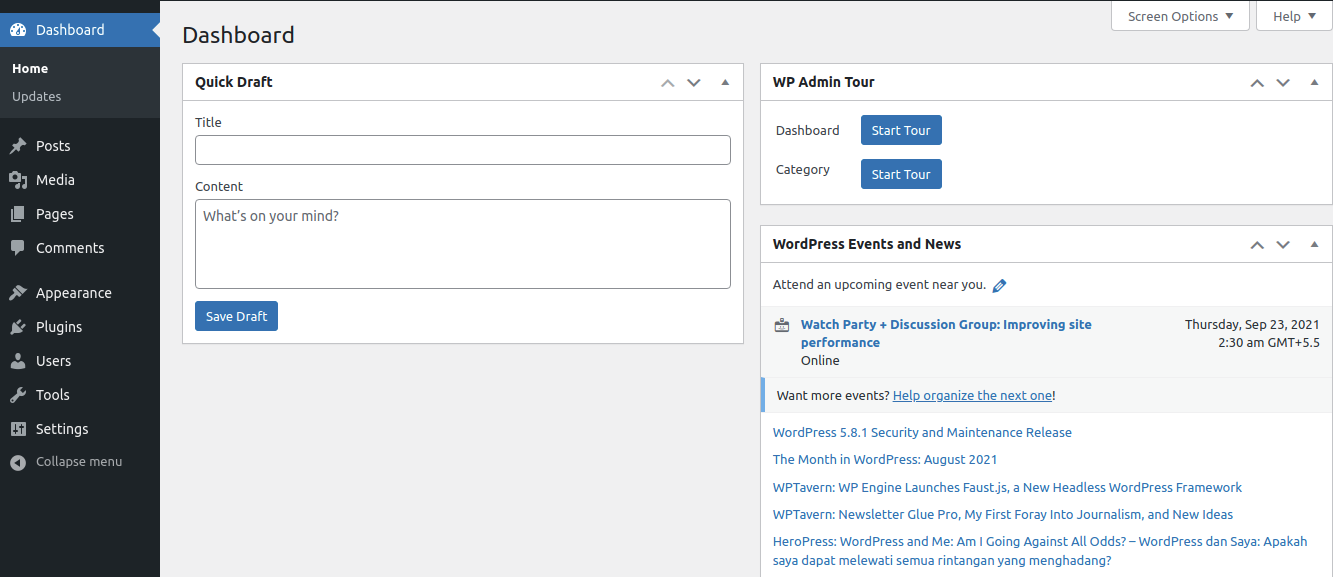The image size is (1333, 577).
Task: Click the Appearance paintbrush icon
Action: pos(18,293)
